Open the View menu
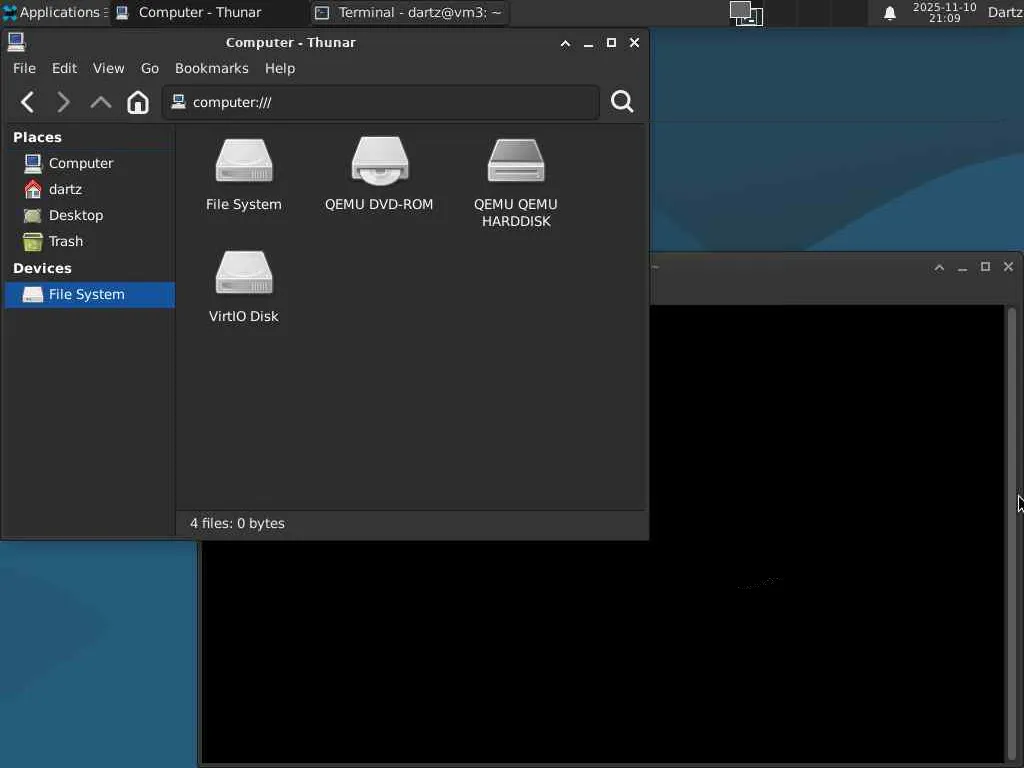Viewport: 1024px width, 768px height. (108, 68)
